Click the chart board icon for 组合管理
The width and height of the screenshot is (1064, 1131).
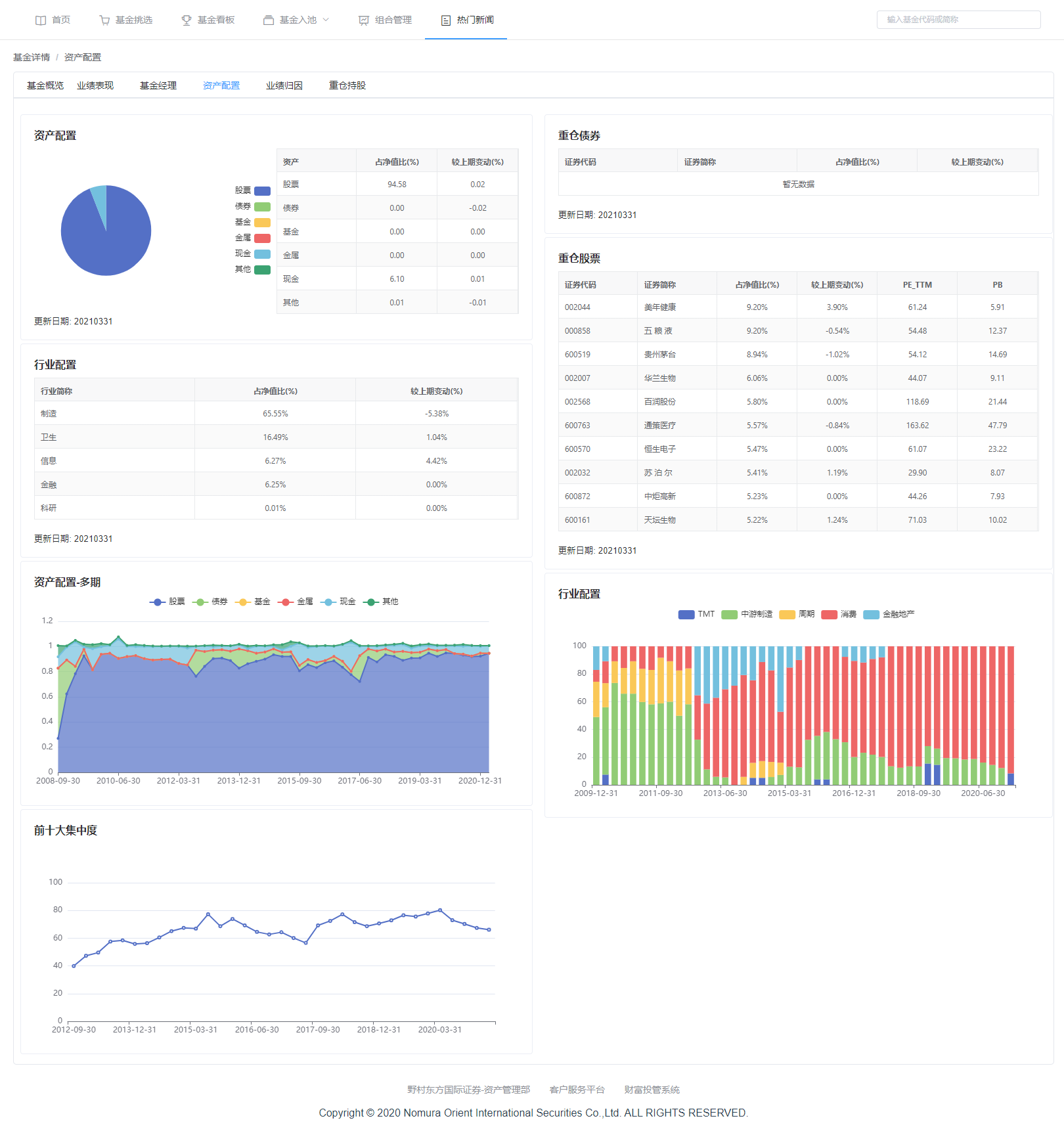click(x=364, y=20)
